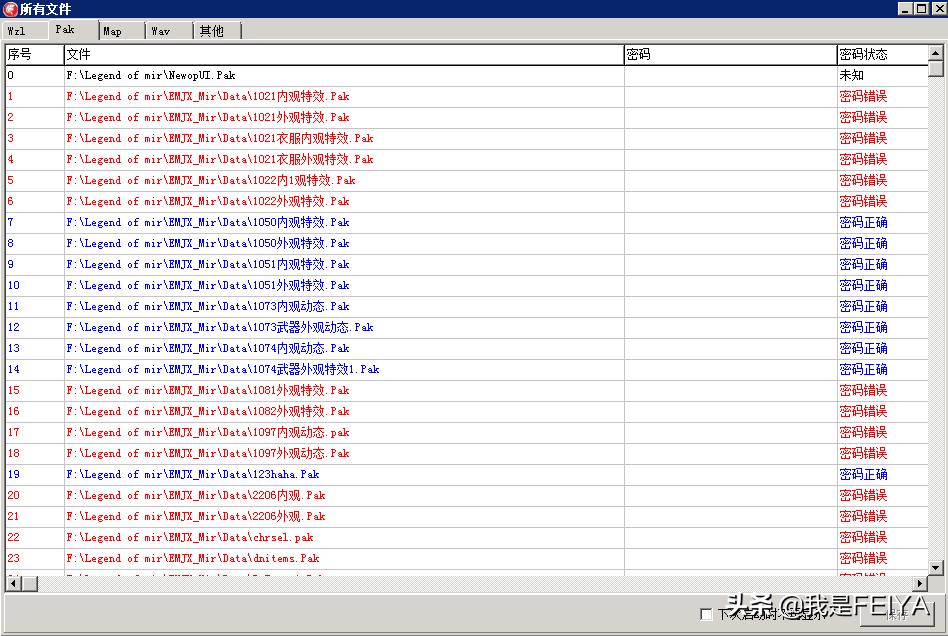Switch to the Wzl tab
The height and width of the screenshot is (636, 948).
22,31
